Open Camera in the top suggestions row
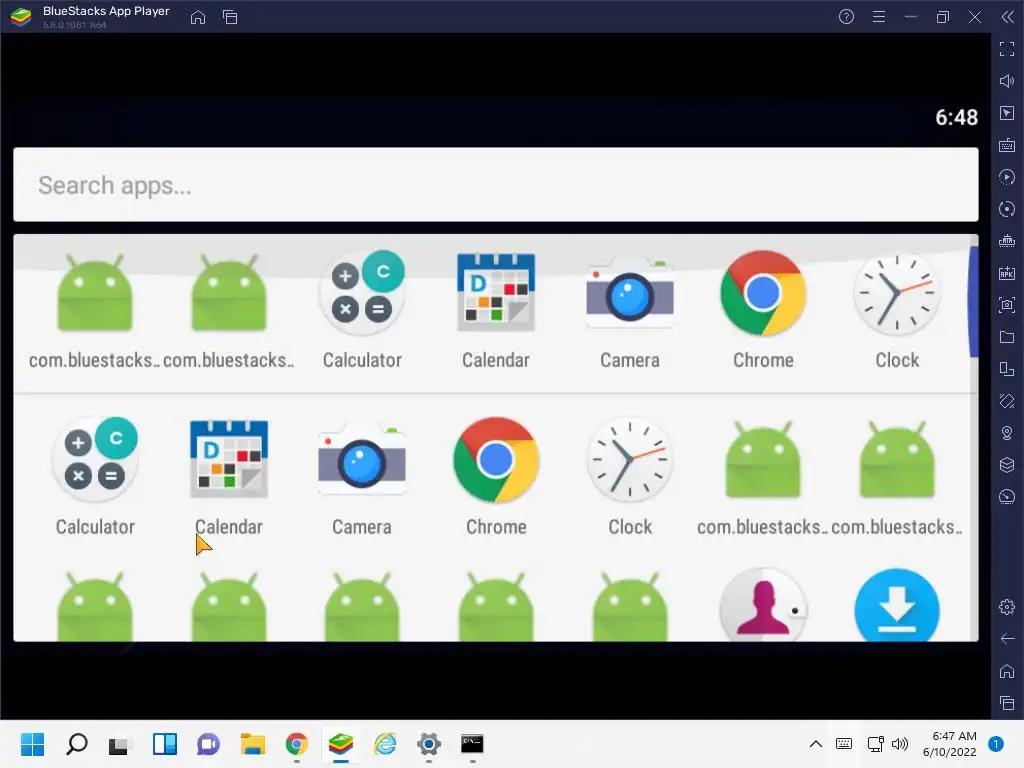The height and width of the screenshot is (768, 1024). click(630, 310)
